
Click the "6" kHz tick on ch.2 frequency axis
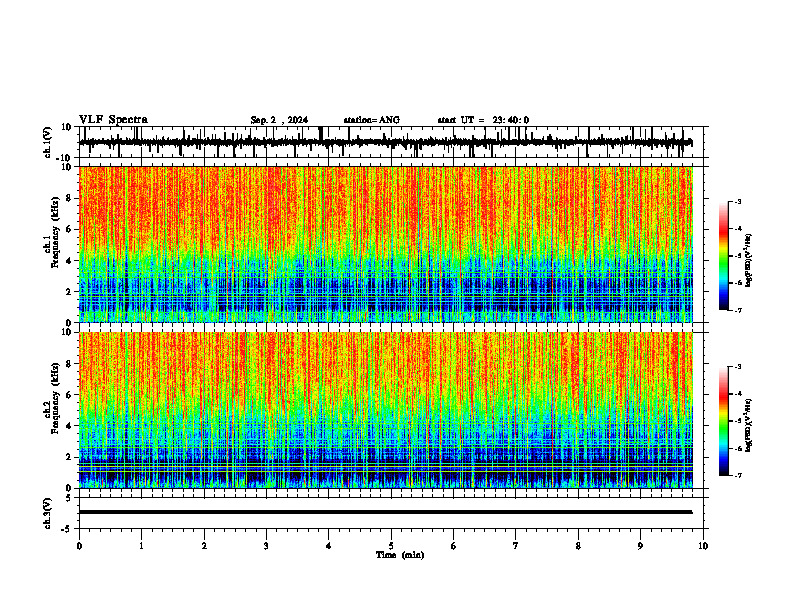[69, 395]
